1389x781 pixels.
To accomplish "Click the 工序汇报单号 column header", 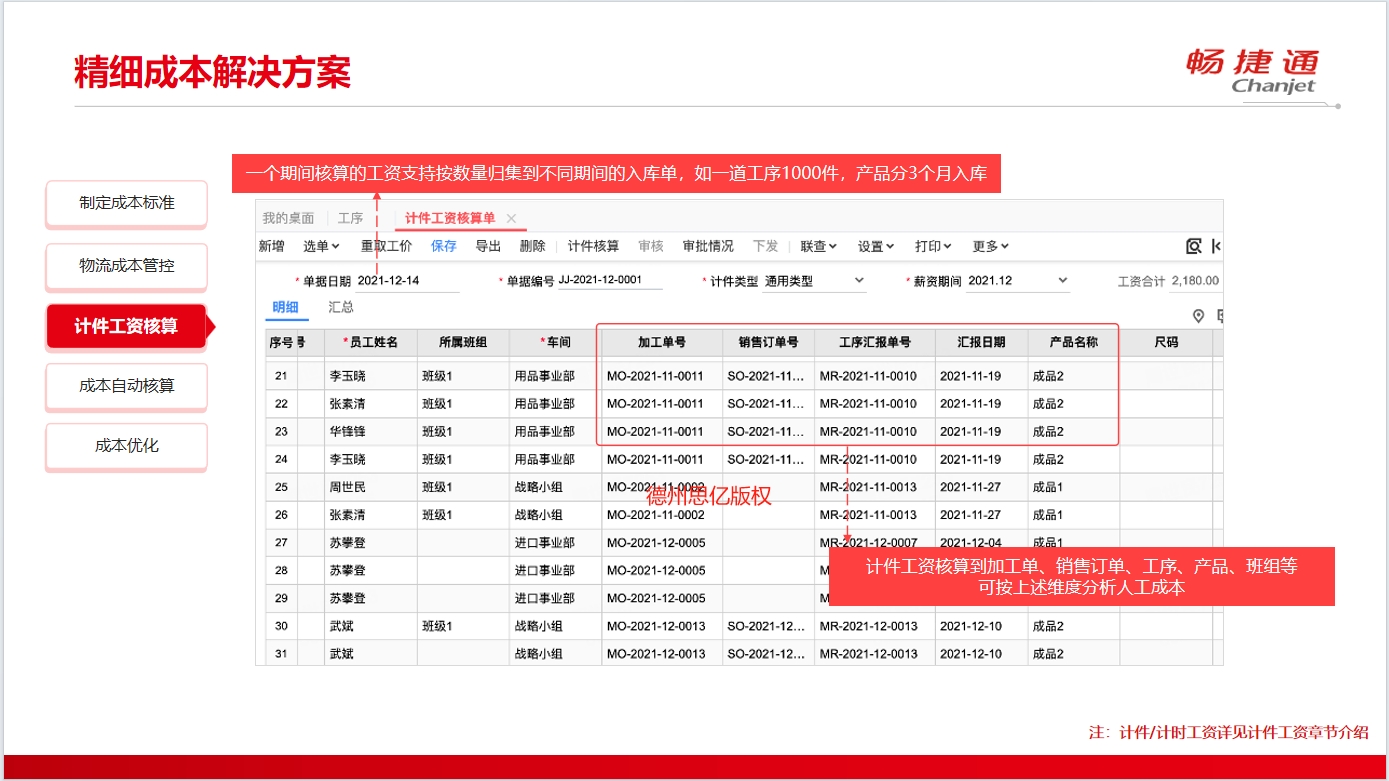I will click(875, 343).
